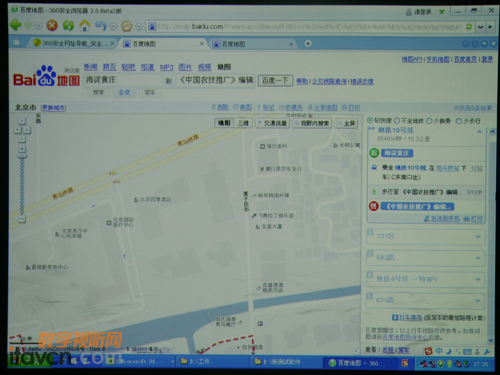Screen dimensions: 500x375
Task: Expand the 683路 route result
Action: coord(426,258)
